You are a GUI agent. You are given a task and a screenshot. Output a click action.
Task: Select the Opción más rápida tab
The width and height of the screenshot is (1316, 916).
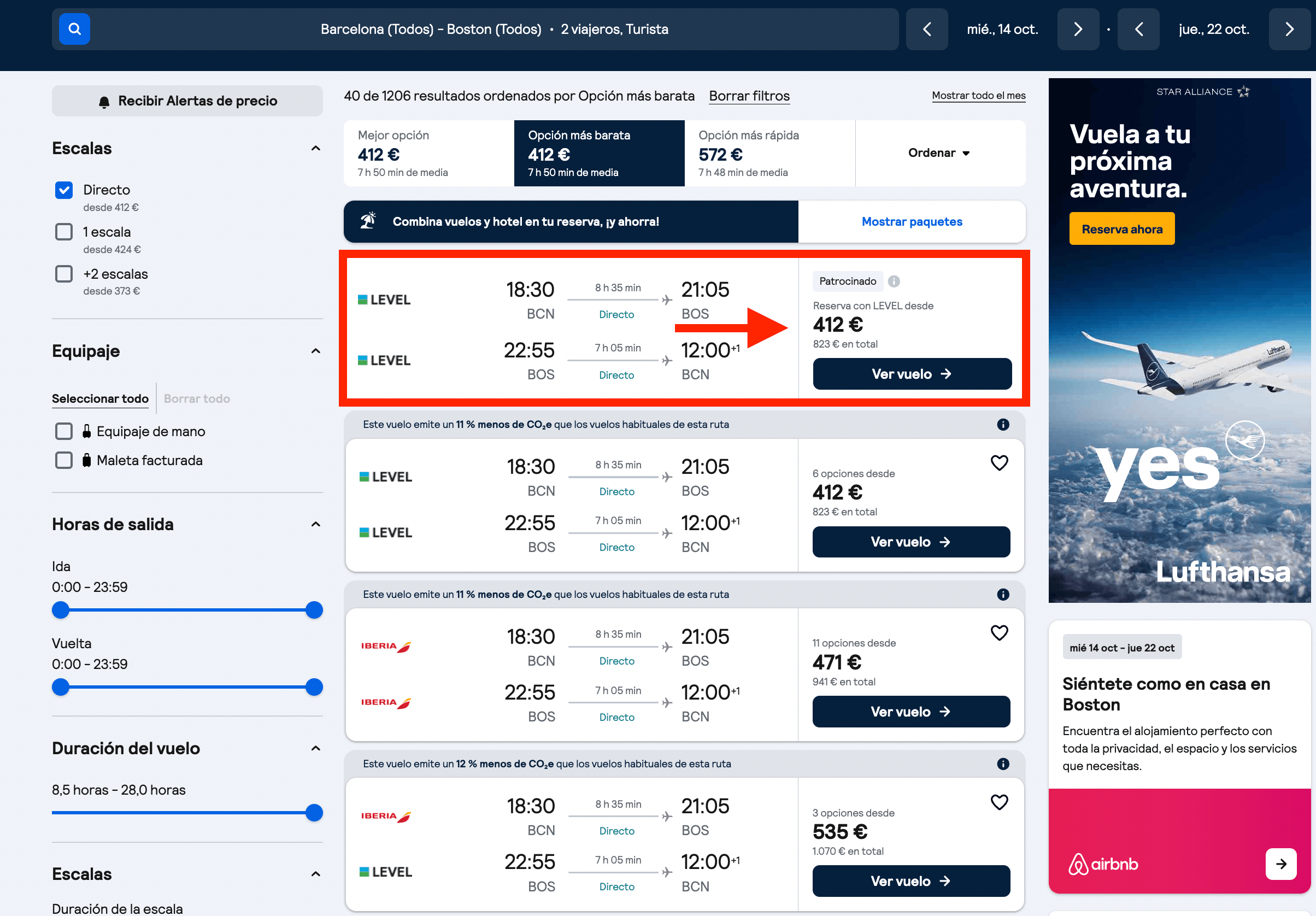[770, 153]
